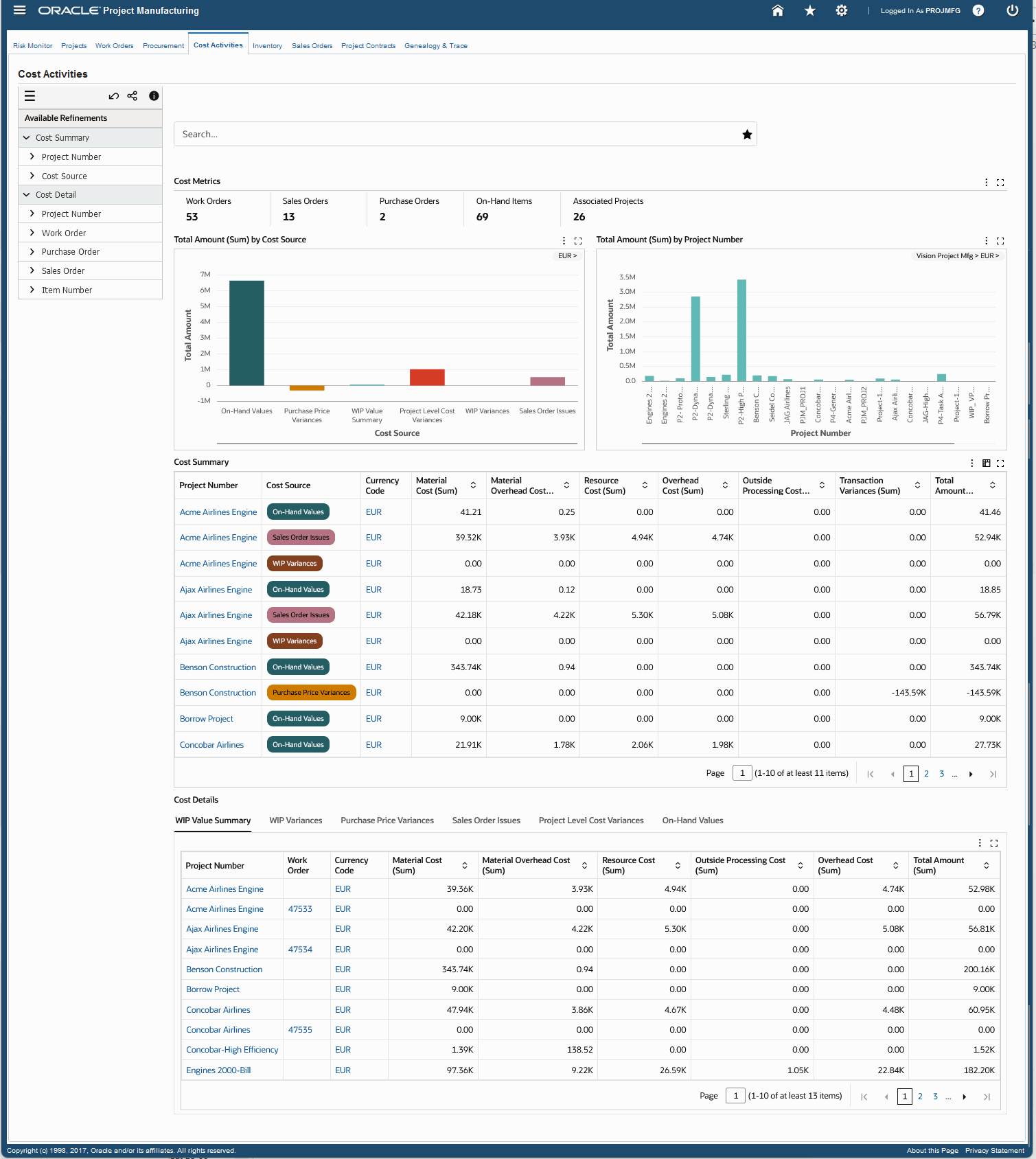Expand Project Number under Cost Summary

(32, 157)
